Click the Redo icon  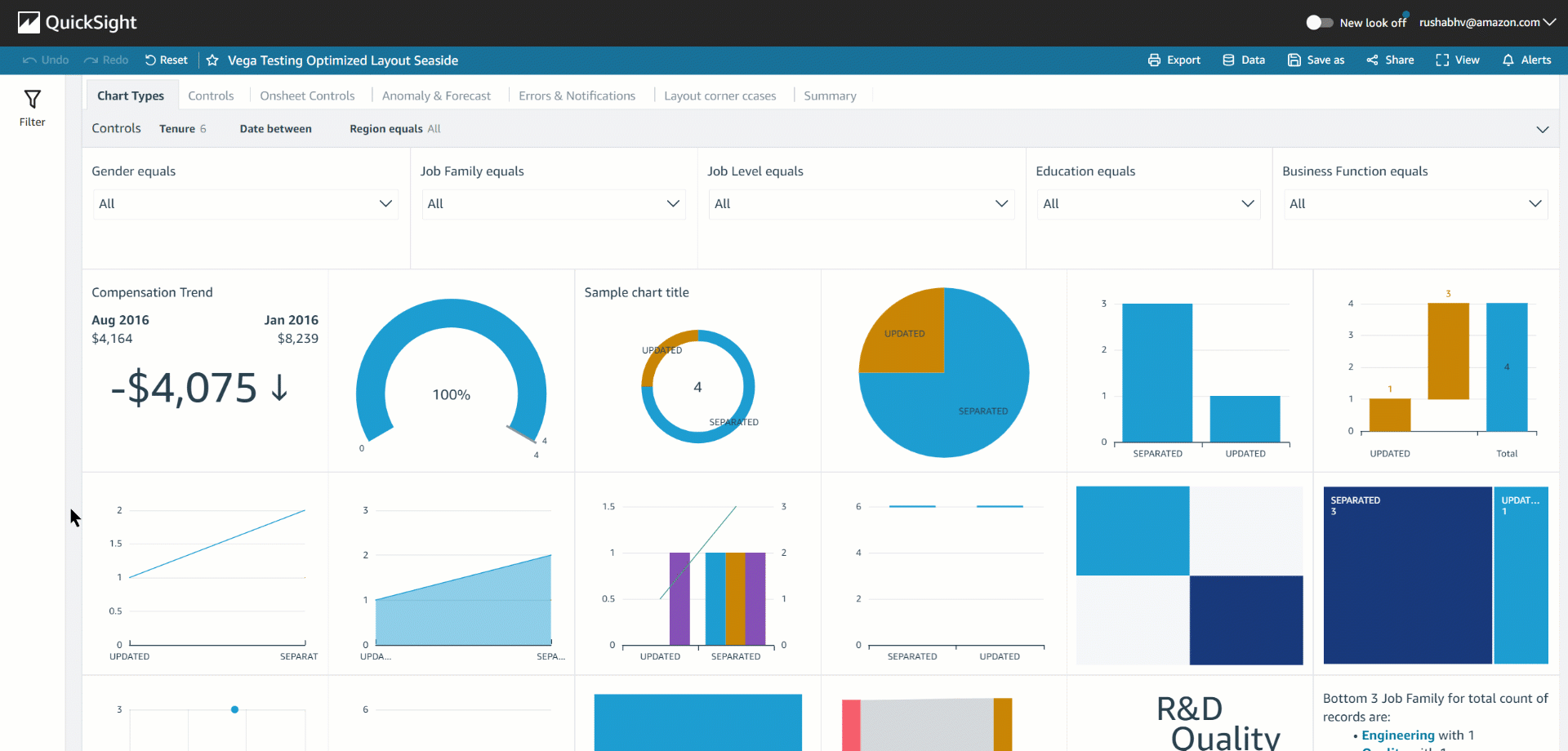tap(91, 60)
